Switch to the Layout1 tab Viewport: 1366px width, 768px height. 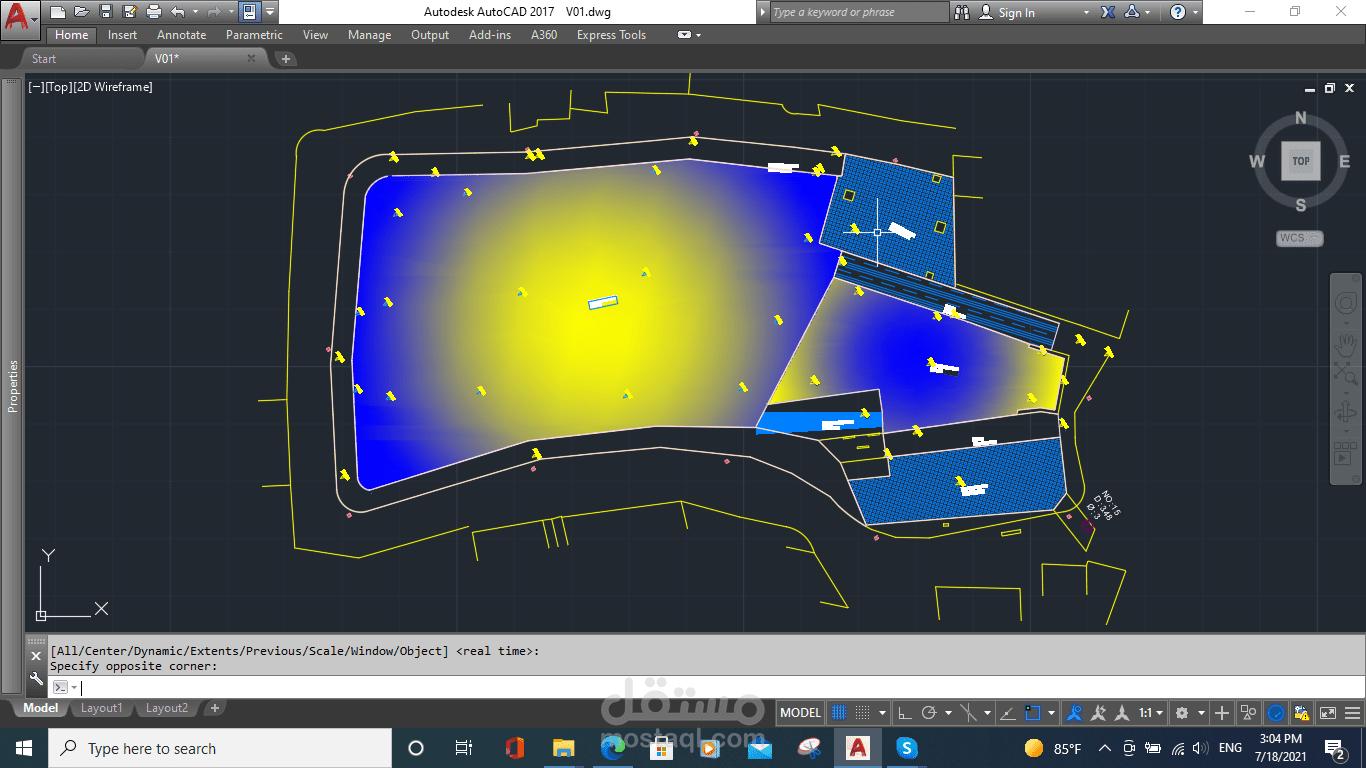click(101, 708)
